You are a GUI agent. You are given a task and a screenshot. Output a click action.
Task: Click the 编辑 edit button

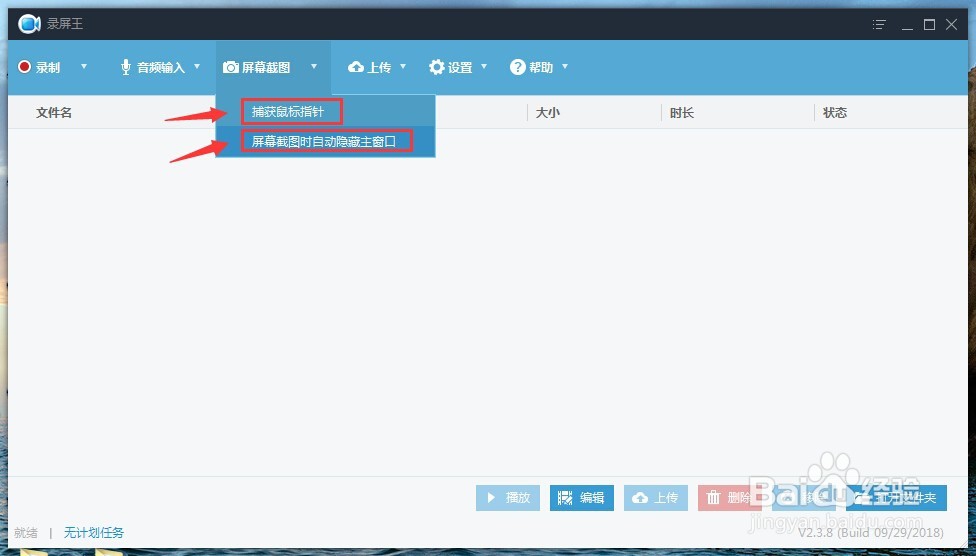[x=582, y=497]
